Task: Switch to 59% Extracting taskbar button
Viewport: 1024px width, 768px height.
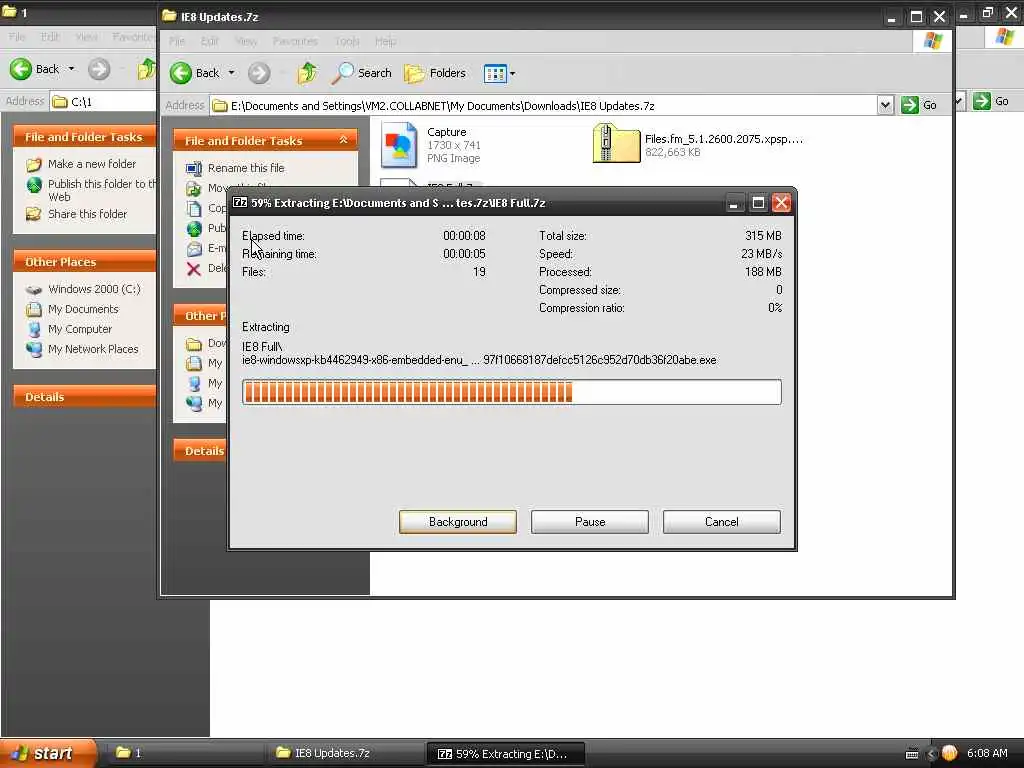Action: pyautogui.click(x=505, y=754)
